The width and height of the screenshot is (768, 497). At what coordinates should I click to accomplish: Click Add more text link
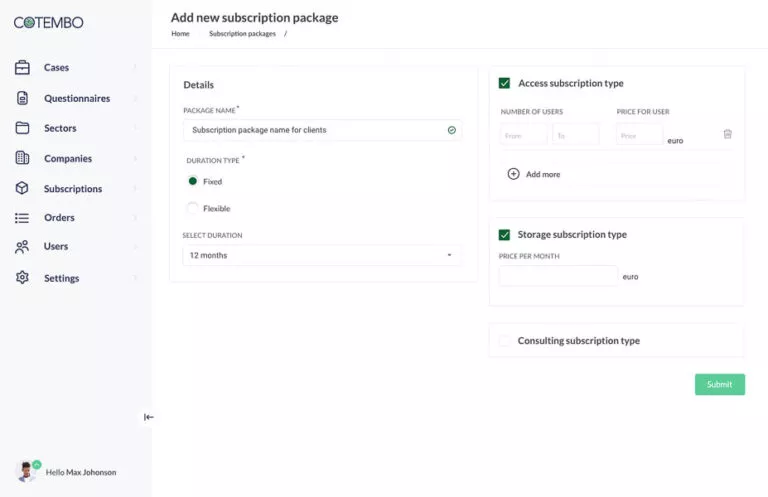coord(543,174)
